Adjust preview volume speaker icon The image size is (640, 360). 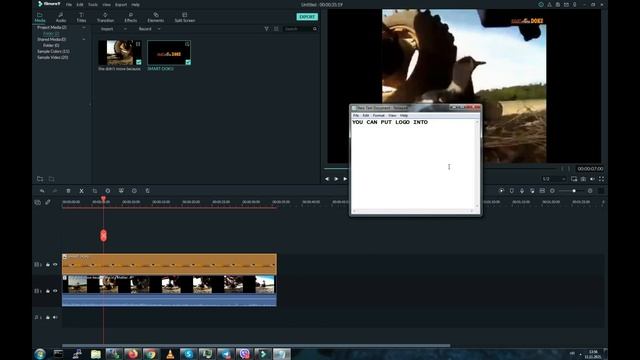[592, 179]
